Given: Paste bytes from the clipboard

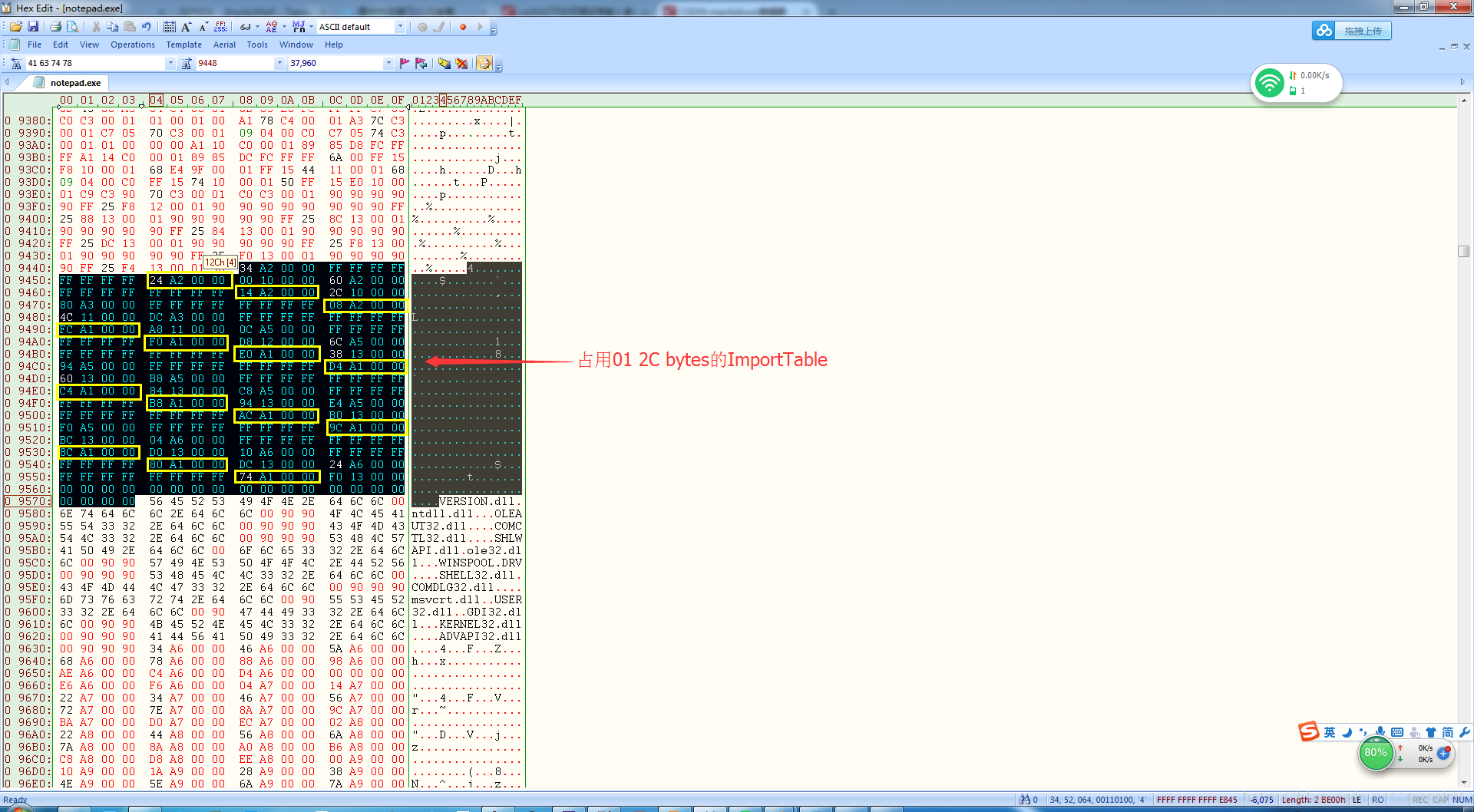Looking at the screenshot, I should [x=130, y=27].
